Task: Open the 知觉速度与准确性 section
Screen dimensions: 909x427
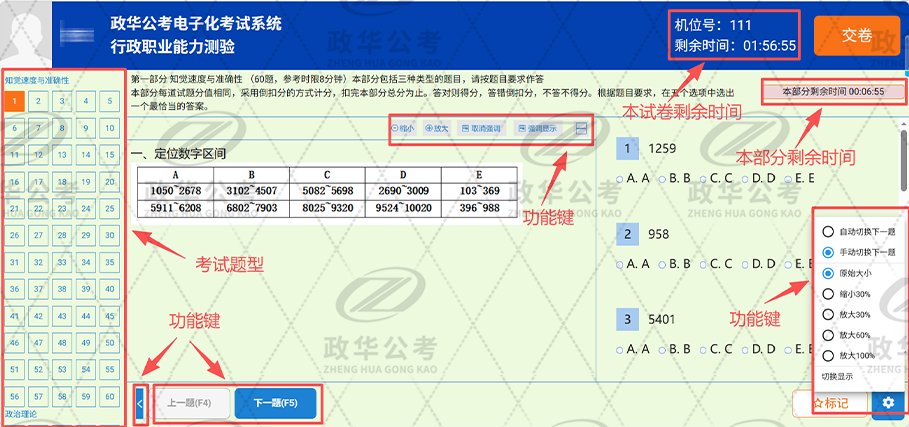Action: click(x=37, y=81)
